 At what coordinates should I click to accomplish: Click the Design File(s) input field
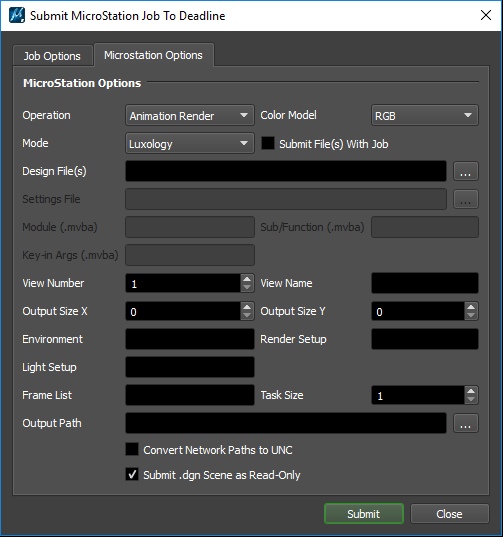tap(286, 171)
